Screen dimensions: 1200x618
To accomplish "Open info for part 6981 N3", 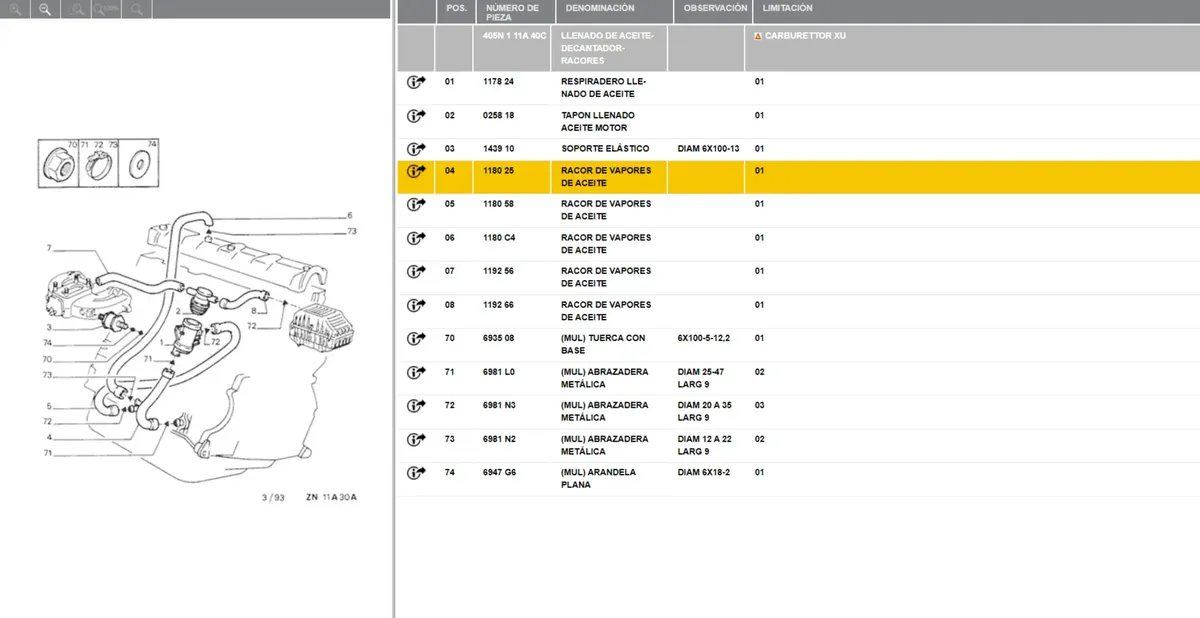I will click(416, 405).
